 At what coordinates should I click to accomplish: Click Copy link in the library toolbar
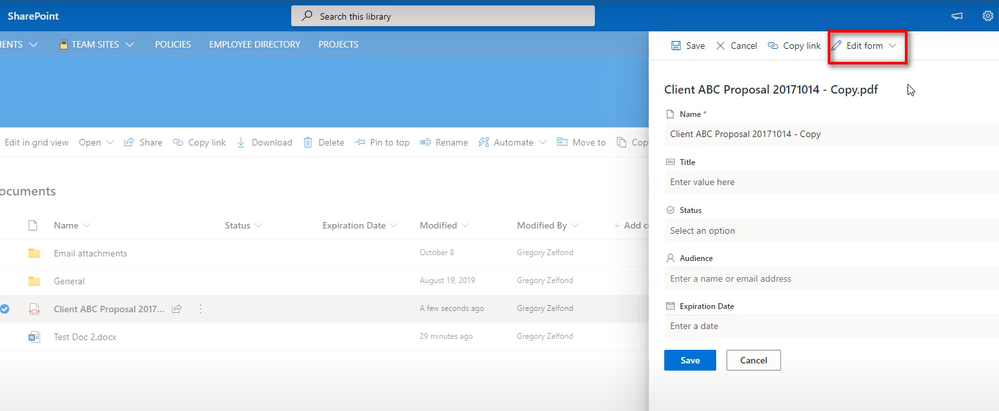199,143
